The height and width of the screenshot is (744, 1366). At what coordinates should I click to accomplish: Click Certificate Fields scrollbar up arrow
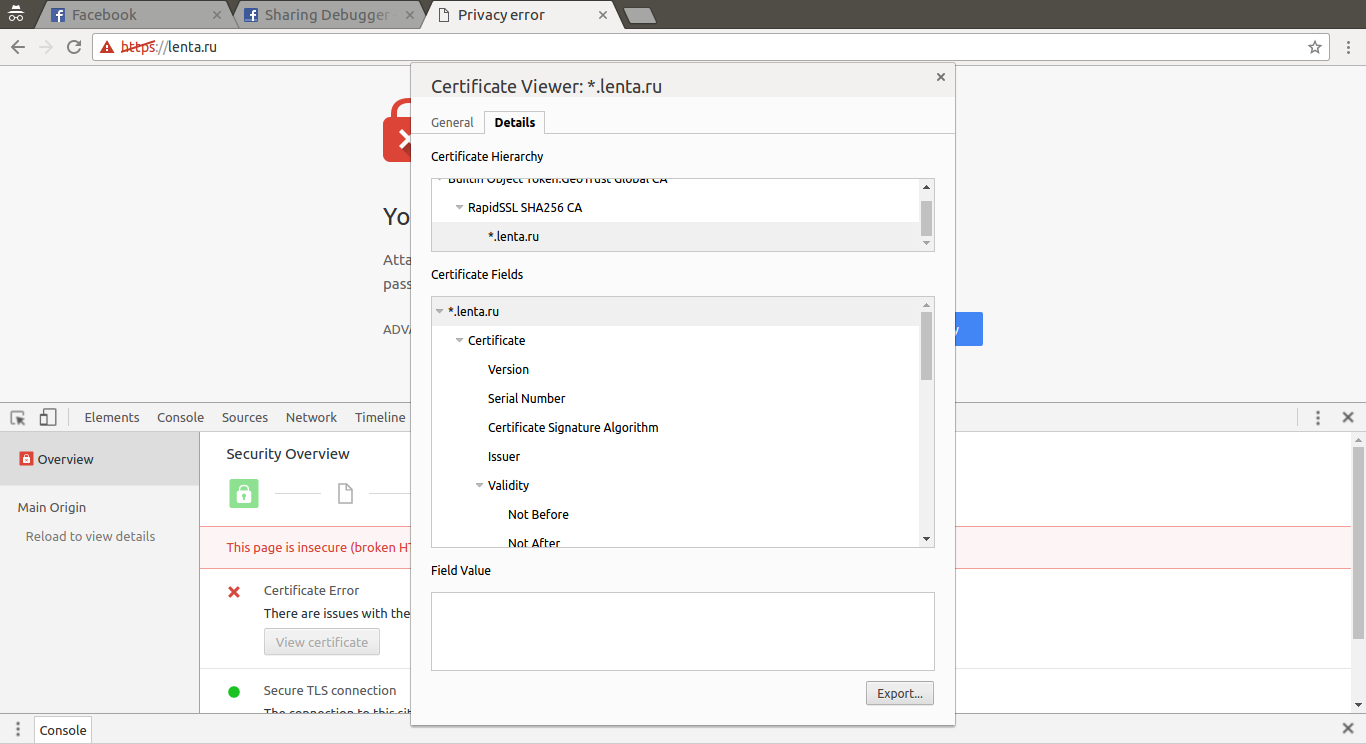click(927, 305)
